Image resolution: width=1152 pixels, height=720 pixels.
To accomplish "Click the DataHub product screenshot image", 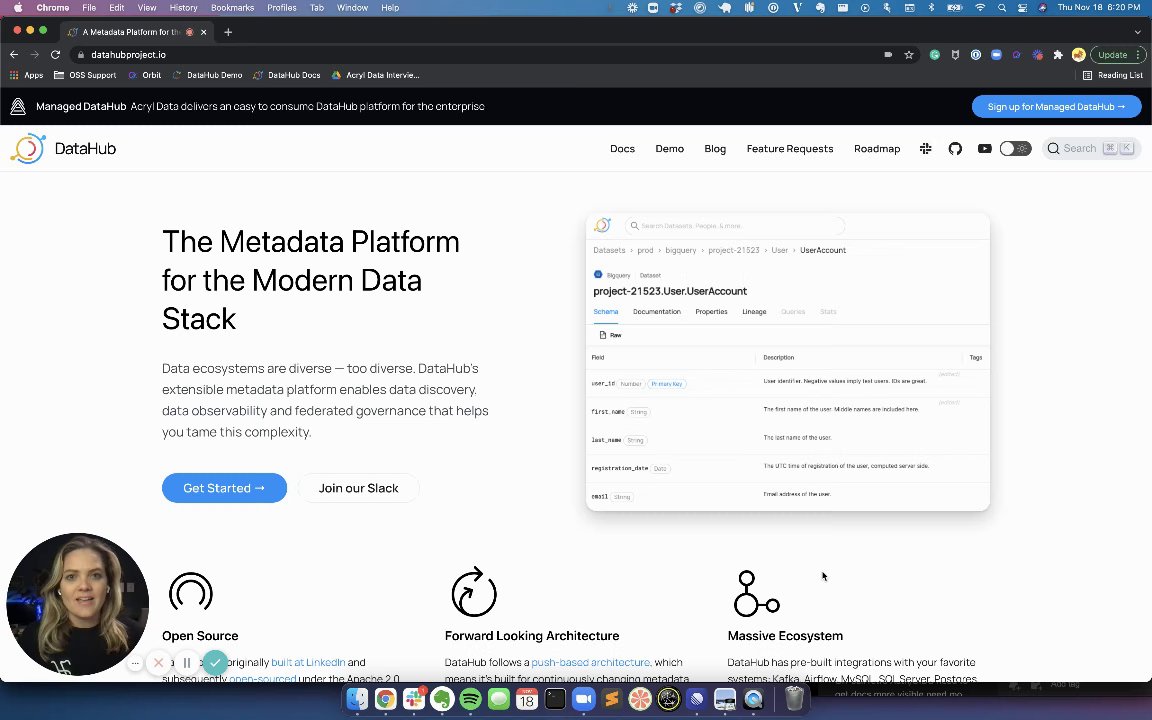I will pos(788,362).
